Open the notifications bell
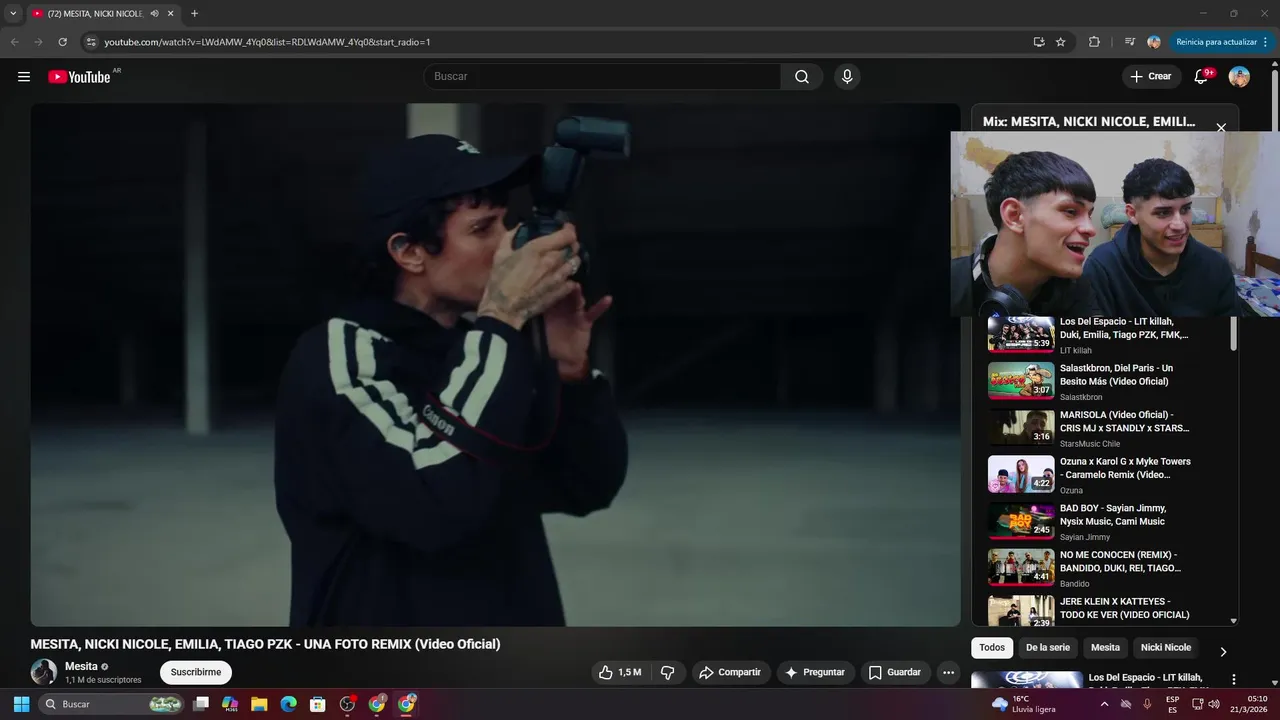Viewport: 1280px width, 720px height. [1201, 77]
